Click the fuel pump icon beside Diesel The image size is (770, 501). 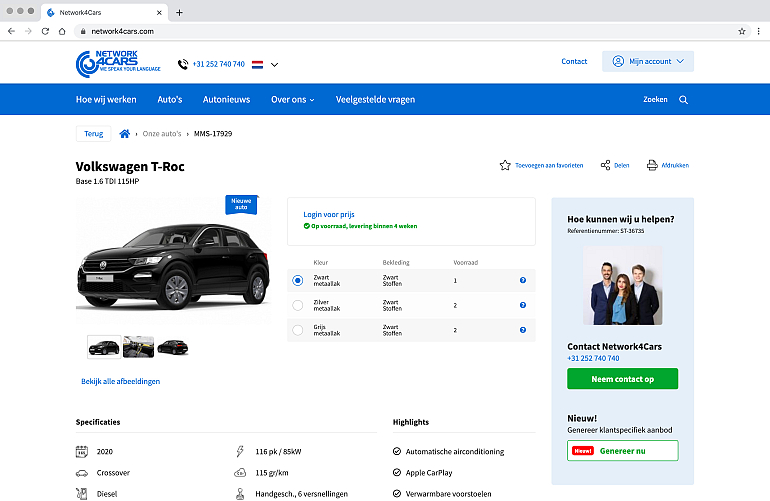pyautogui.click(x=82, y=494)
